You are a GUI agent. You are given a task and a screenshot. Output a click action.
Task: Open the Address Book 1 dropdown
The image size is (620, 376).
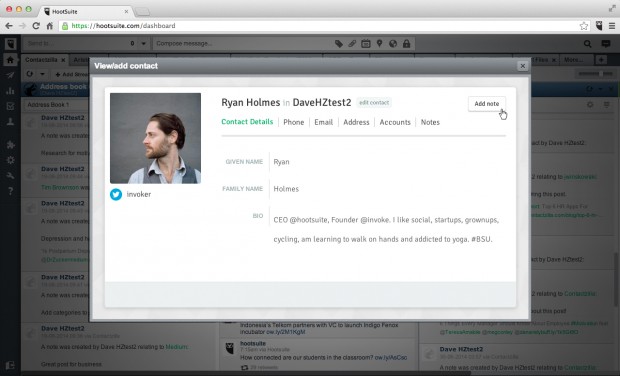pos(56,105)
